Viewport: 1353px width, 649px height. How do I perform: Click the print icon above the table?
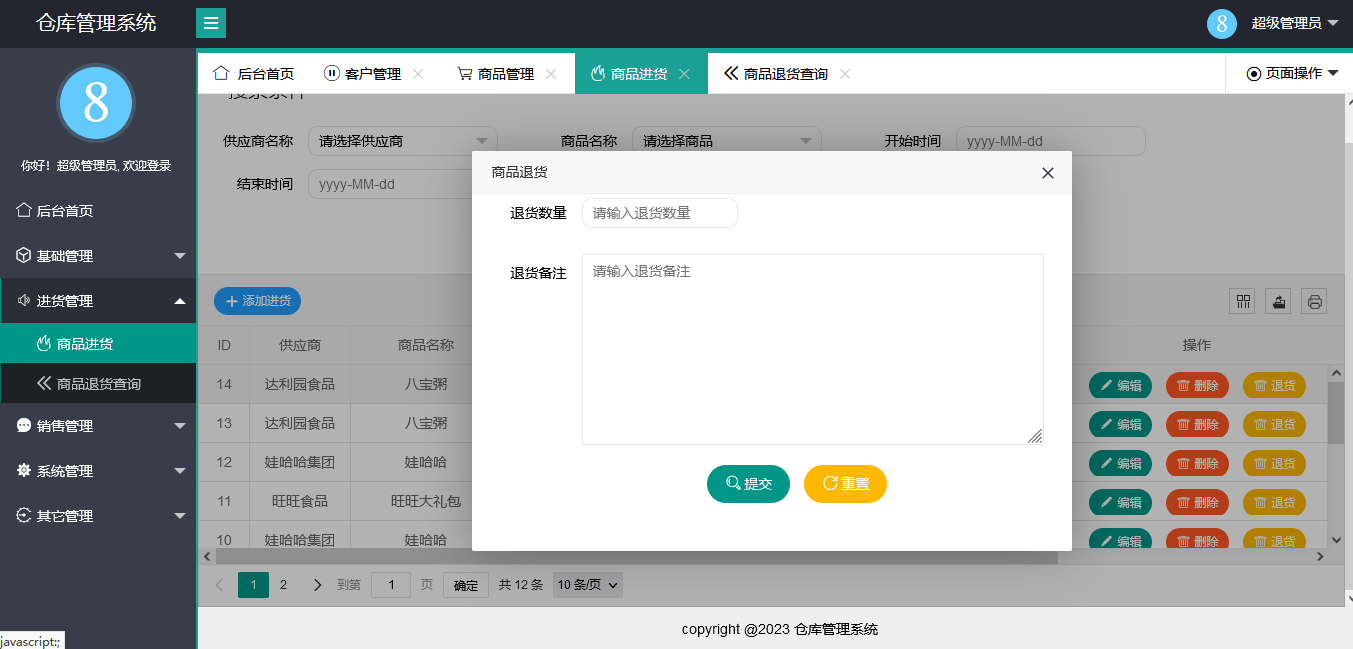pos(1314,301)
